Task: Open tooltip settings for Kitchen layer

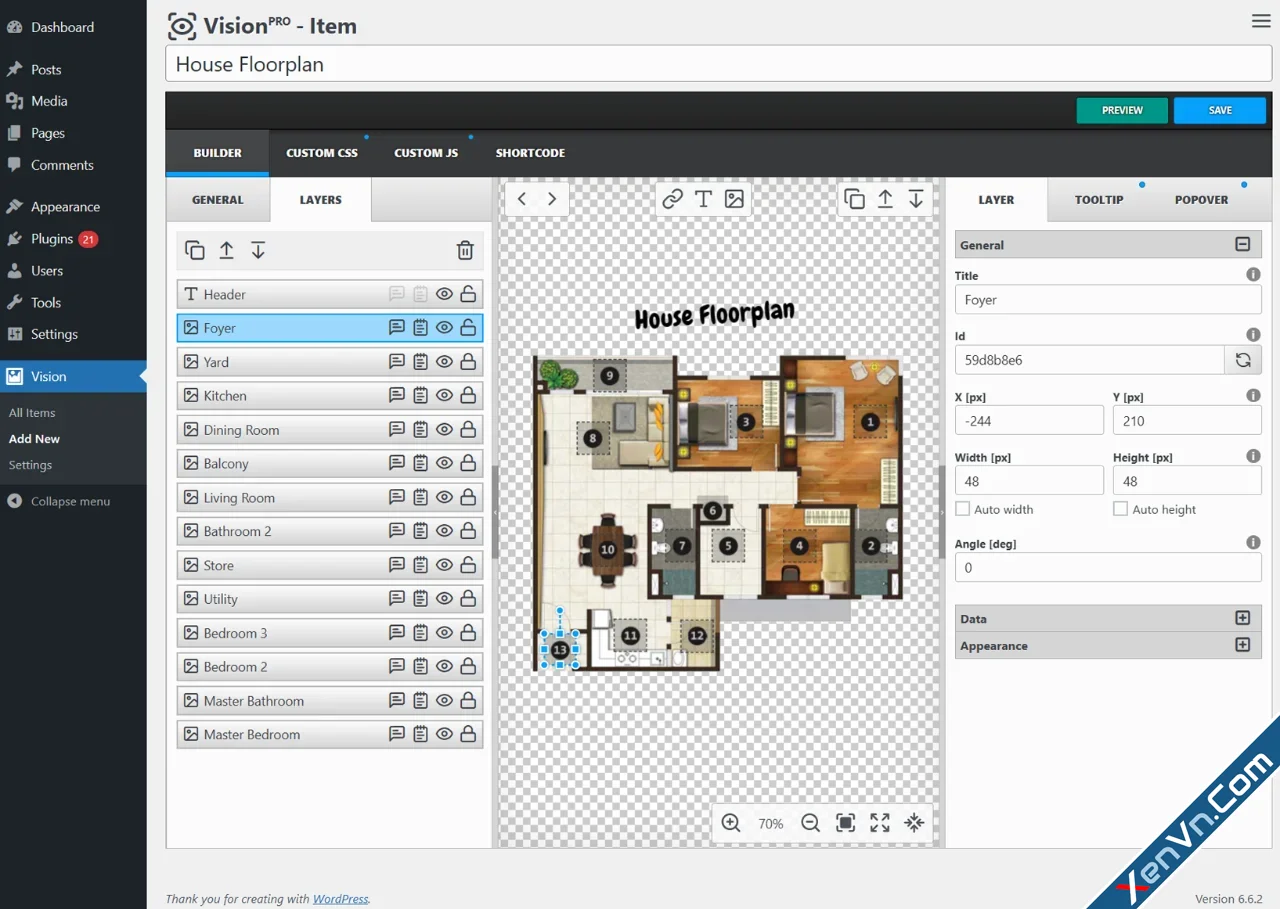Action: [397, 396]
